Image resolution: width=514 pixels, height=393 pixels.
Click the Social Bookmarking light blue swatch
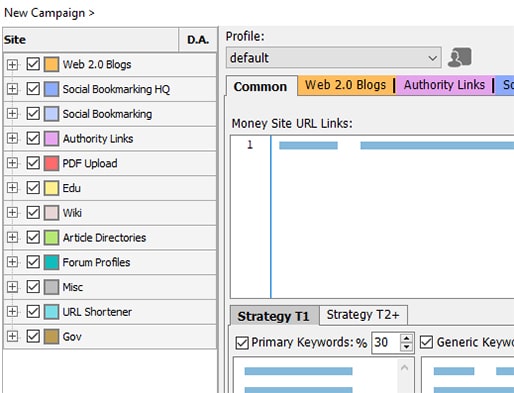[x=51, y=114]
